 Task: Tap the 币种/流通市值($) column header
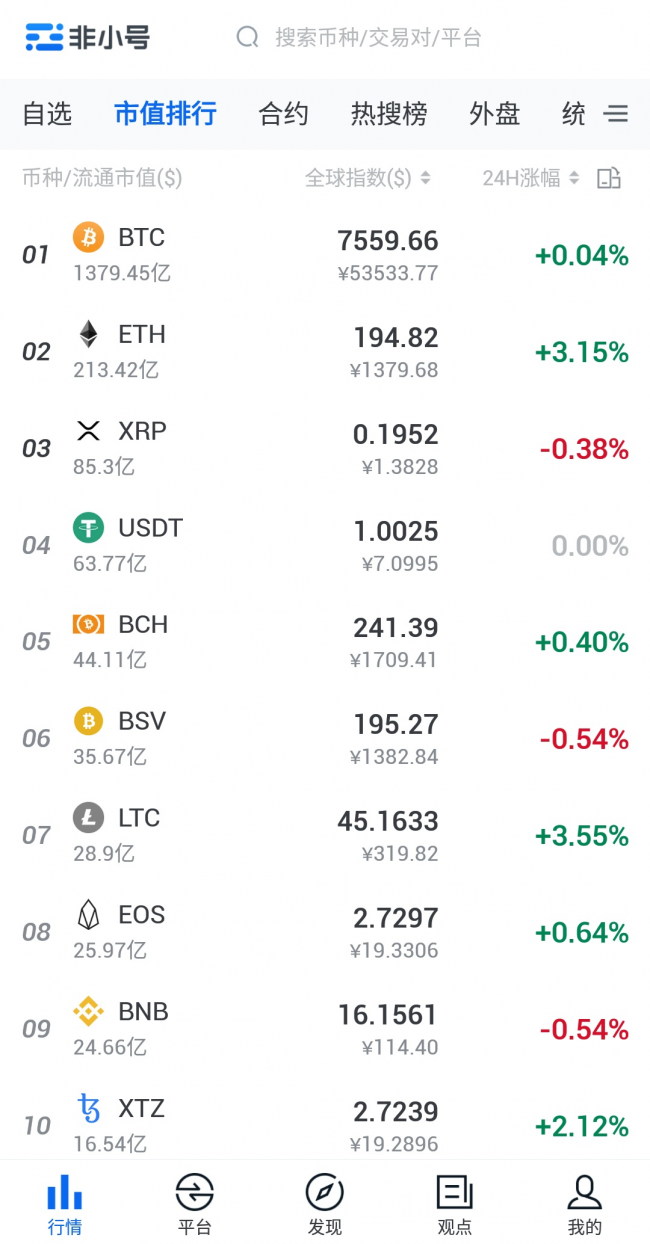point(102,178)
